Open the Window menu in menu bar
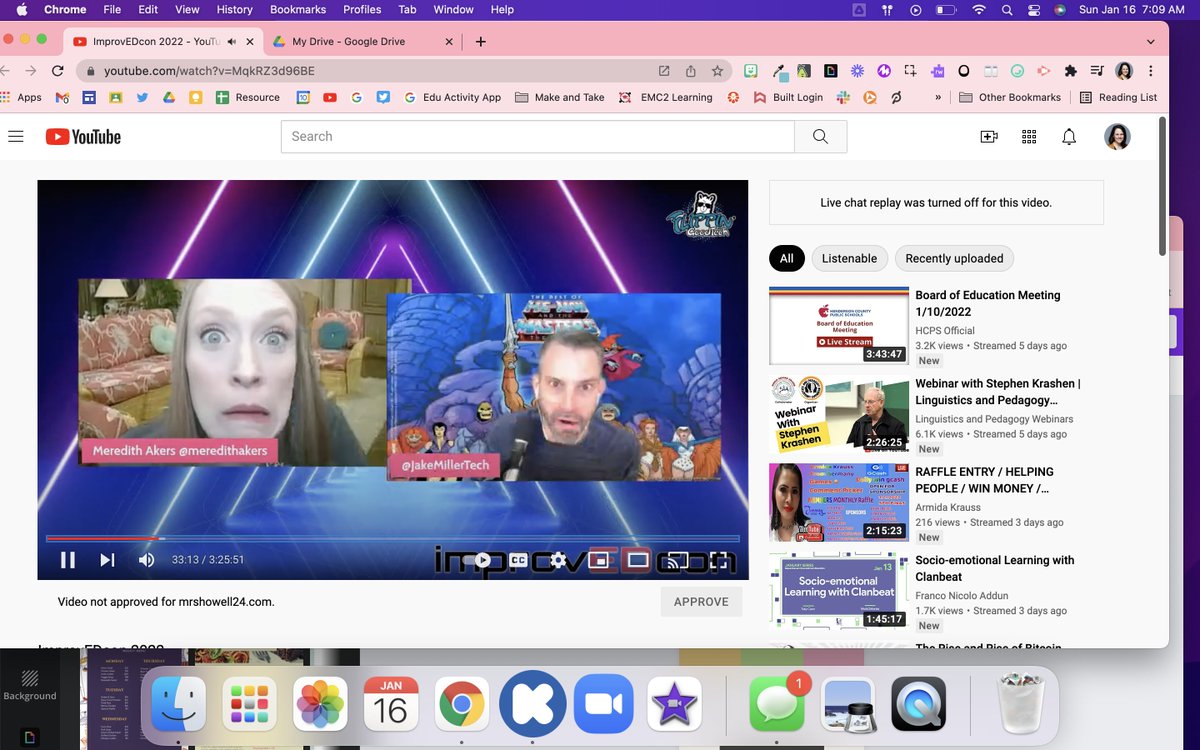This screenshot has height=750, width=1200. point(453,9)
